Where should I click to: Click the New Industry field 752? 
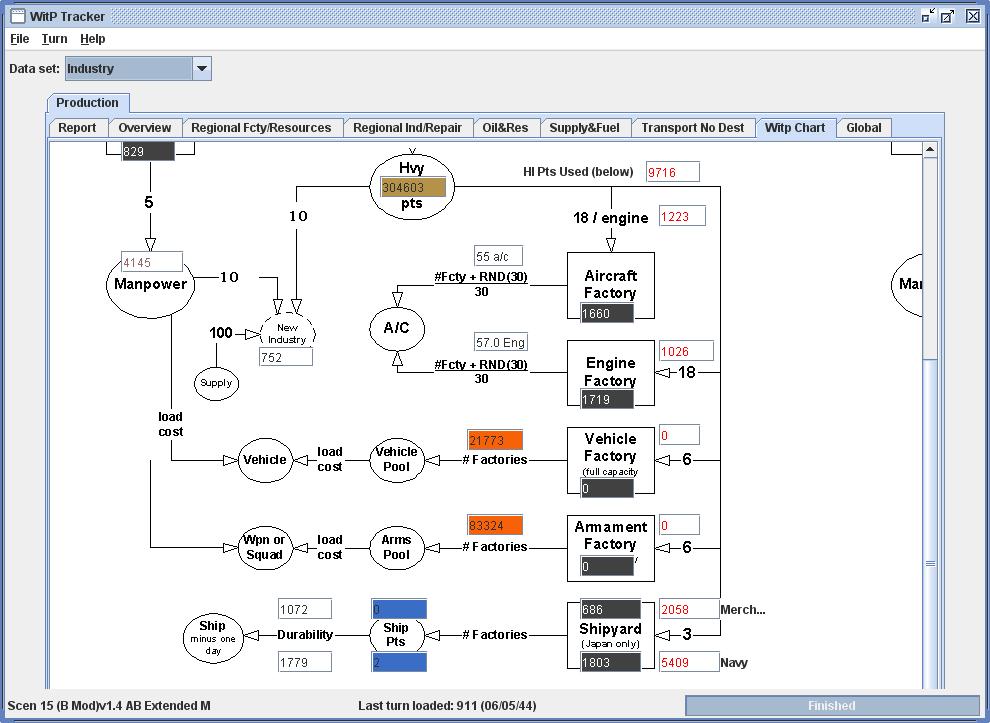coord(285,357)
